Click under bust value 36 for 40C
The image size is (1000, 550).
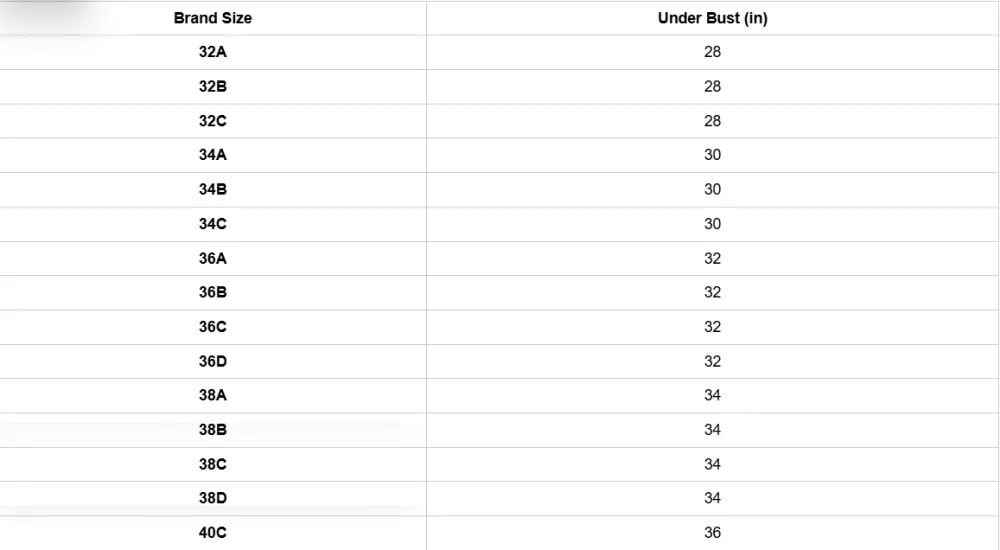[712, 533]
